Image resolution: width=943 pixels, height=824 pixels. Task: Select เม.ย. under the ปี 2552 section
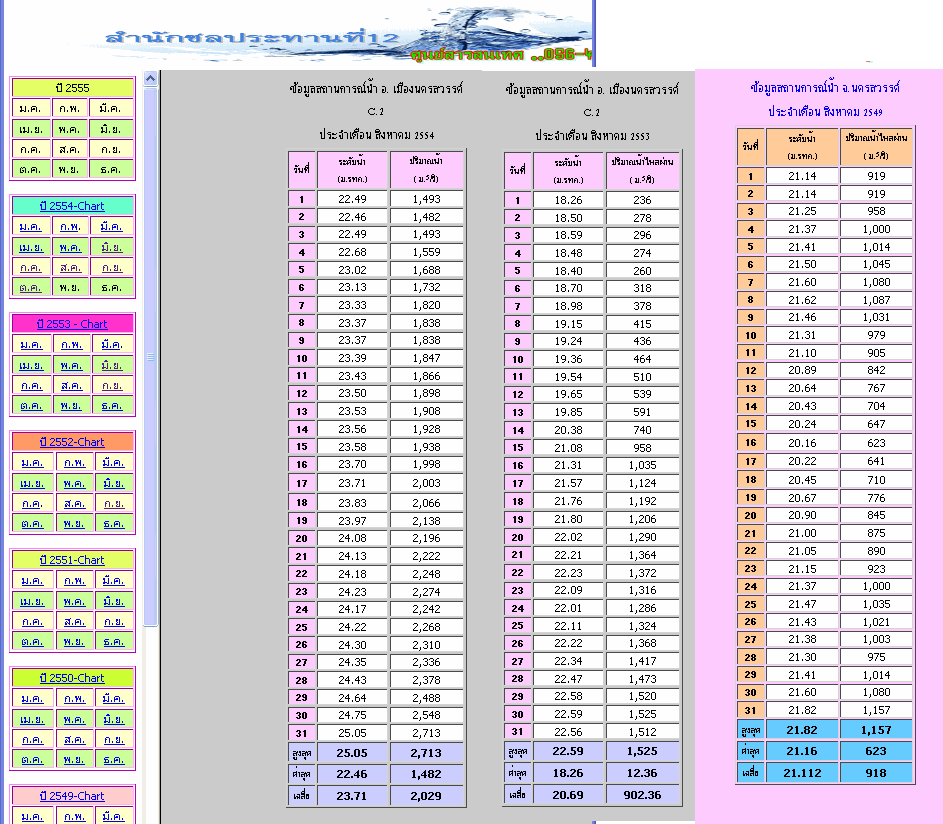[x=32, y=483]
